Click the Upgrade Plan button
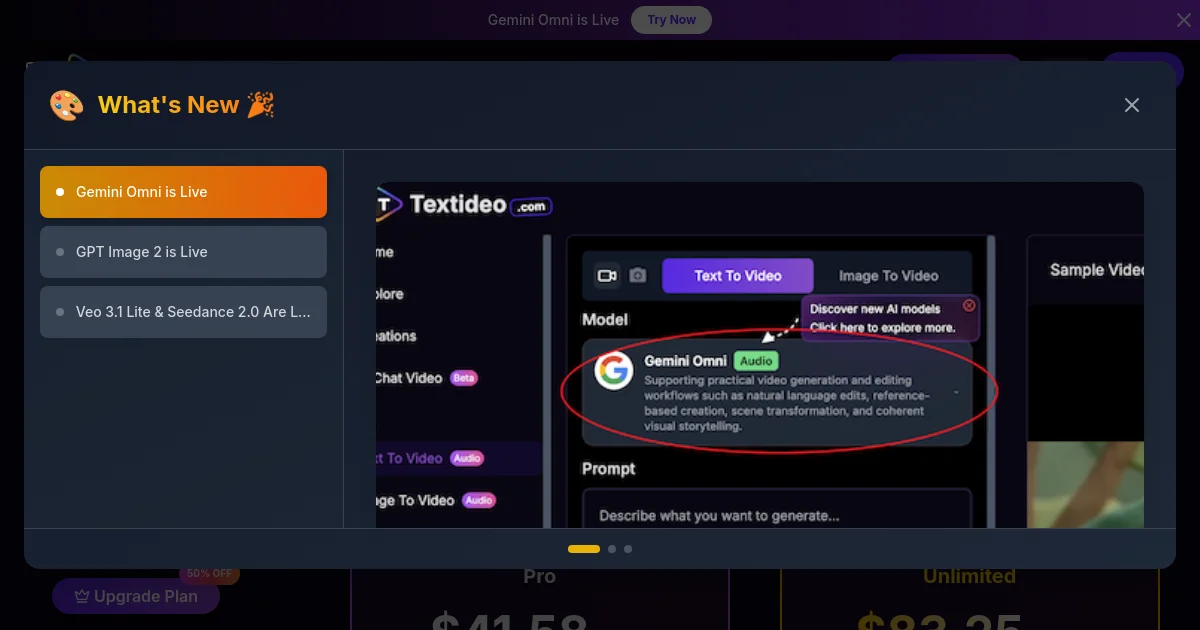1200x630 pixels. pyautogui.click(x=136, y=597)
